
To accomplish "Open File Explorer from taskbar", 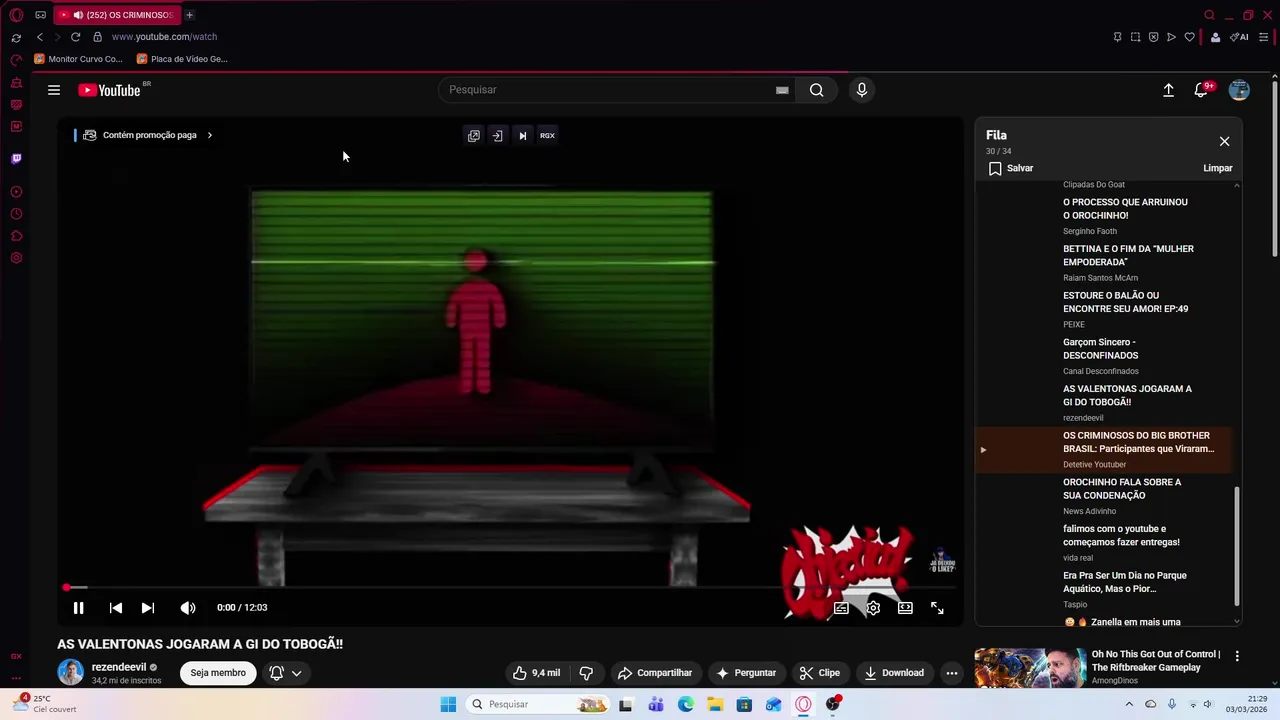I will [x=715, y=704].
